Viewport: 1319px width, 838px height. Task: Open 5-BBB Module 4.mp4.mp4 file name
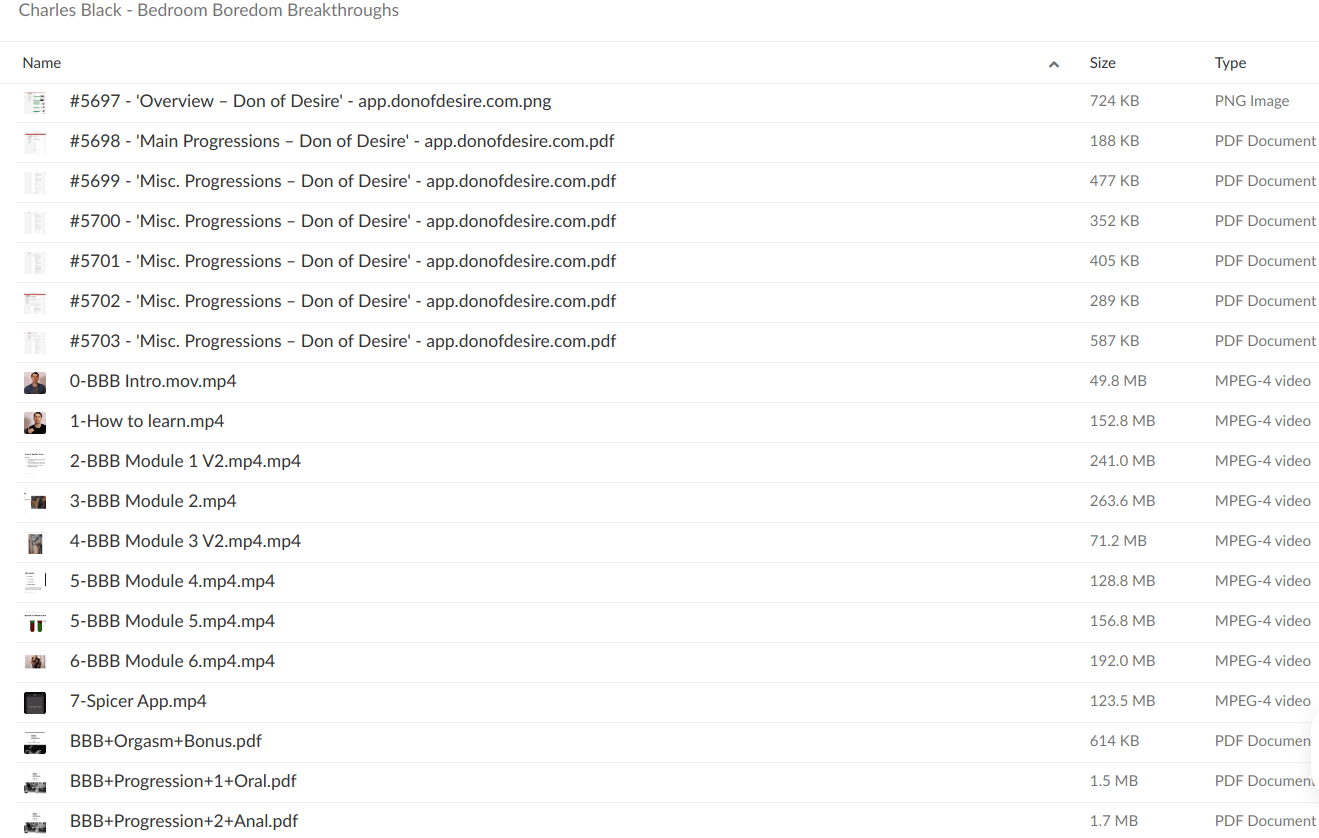tap(172, 581)
